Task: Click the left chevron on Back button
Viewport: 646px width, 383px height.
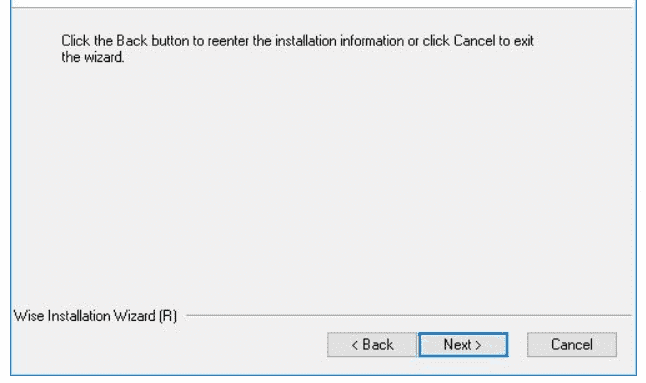Action: point(354,345)
